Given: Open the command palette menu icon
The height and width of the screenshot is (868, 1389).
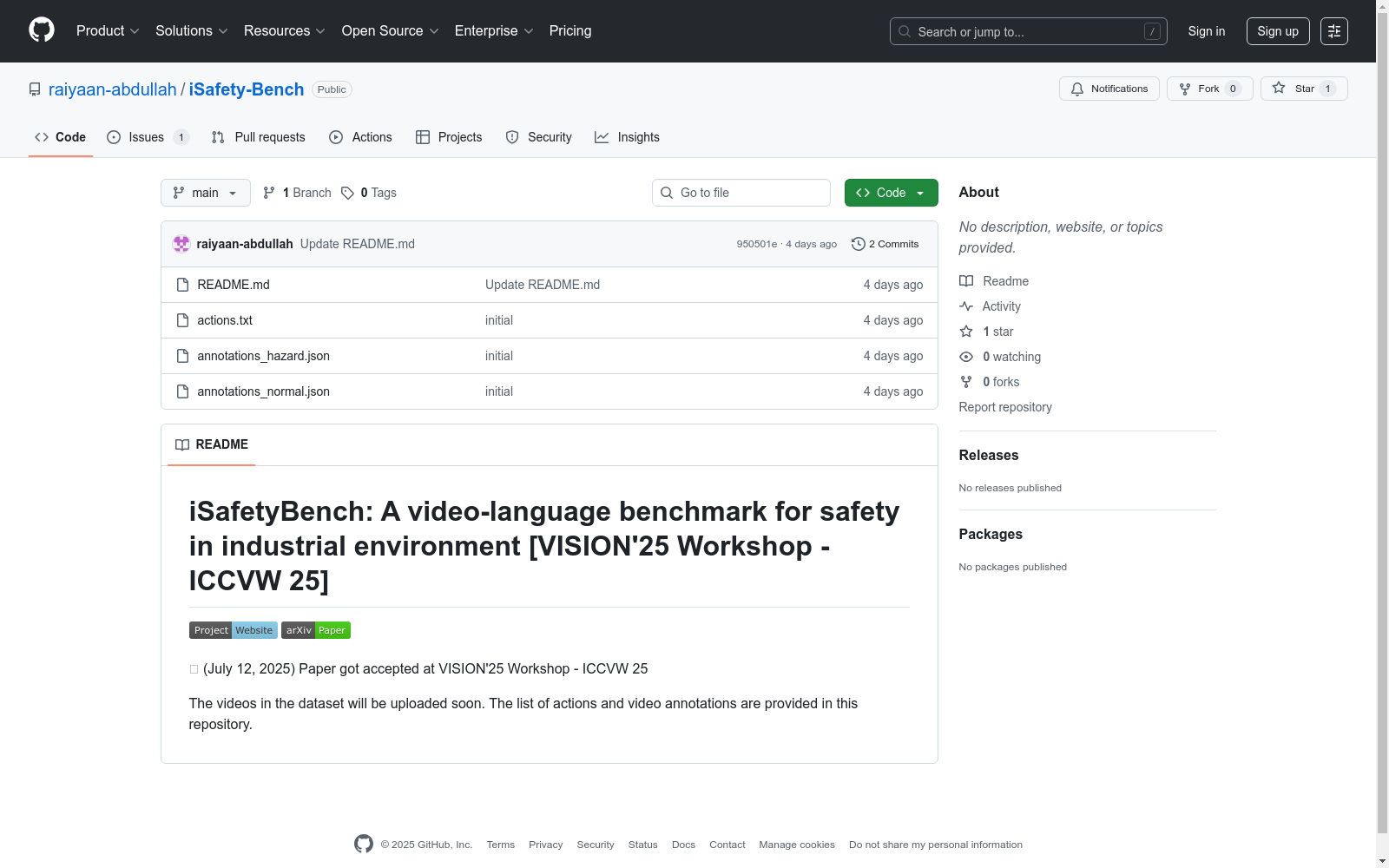Looking at the screenshot, I should click(x=1334, y=31).
